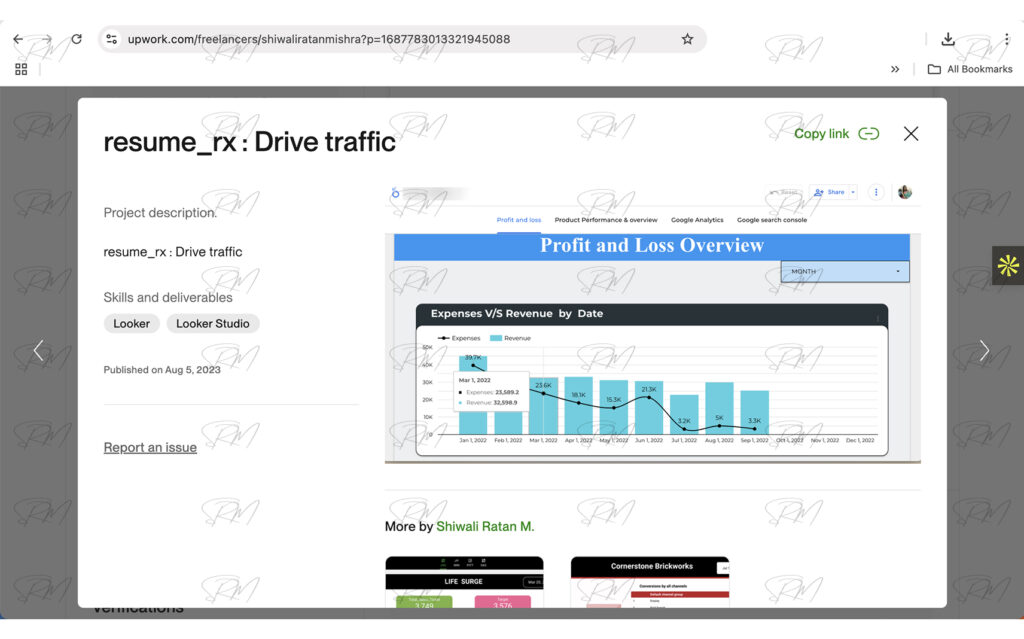Open the Report an issue link
Image resolution: width=1024 pixels, height=639 pixels.
(150, 448)
